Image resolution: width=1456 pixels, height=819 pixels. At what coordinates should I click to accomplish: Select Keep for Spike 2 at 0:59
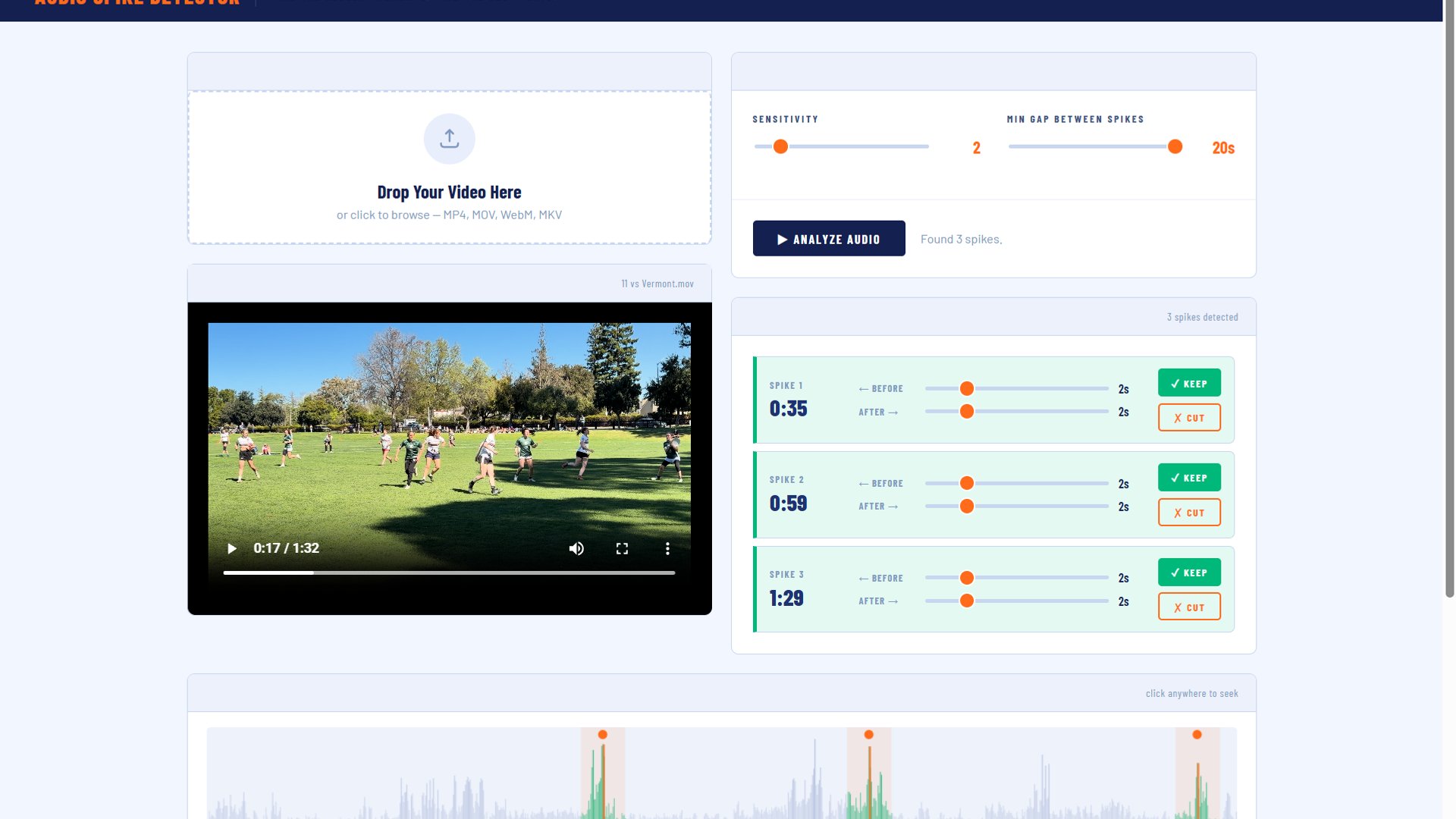(1189, 478)
